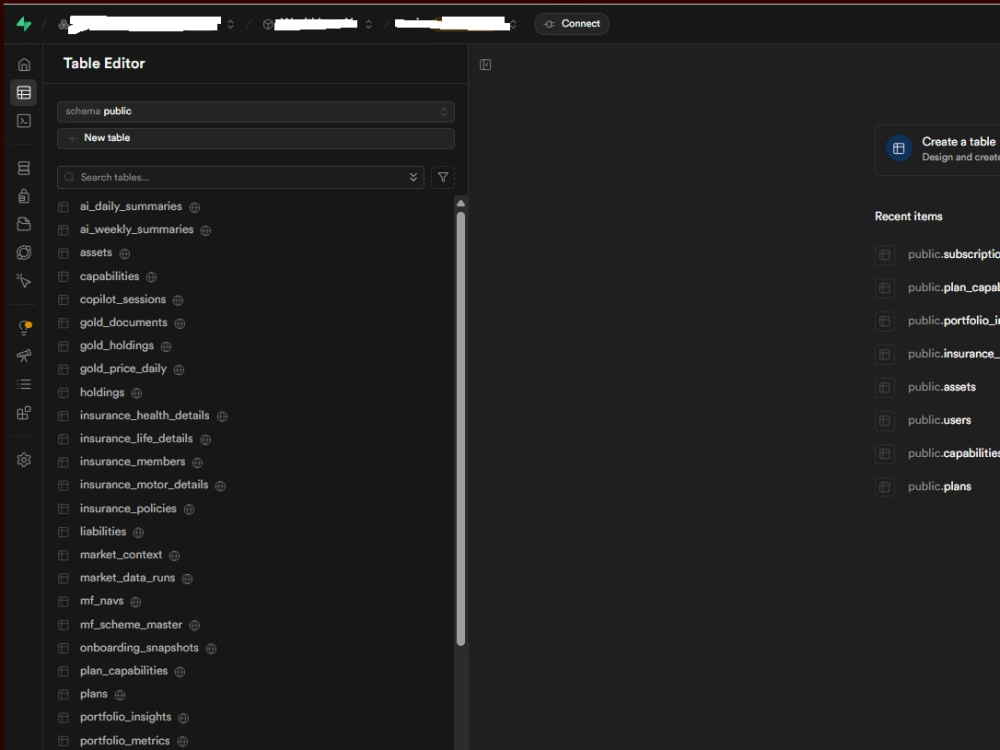Open the capabilities table

coord(109,276)
